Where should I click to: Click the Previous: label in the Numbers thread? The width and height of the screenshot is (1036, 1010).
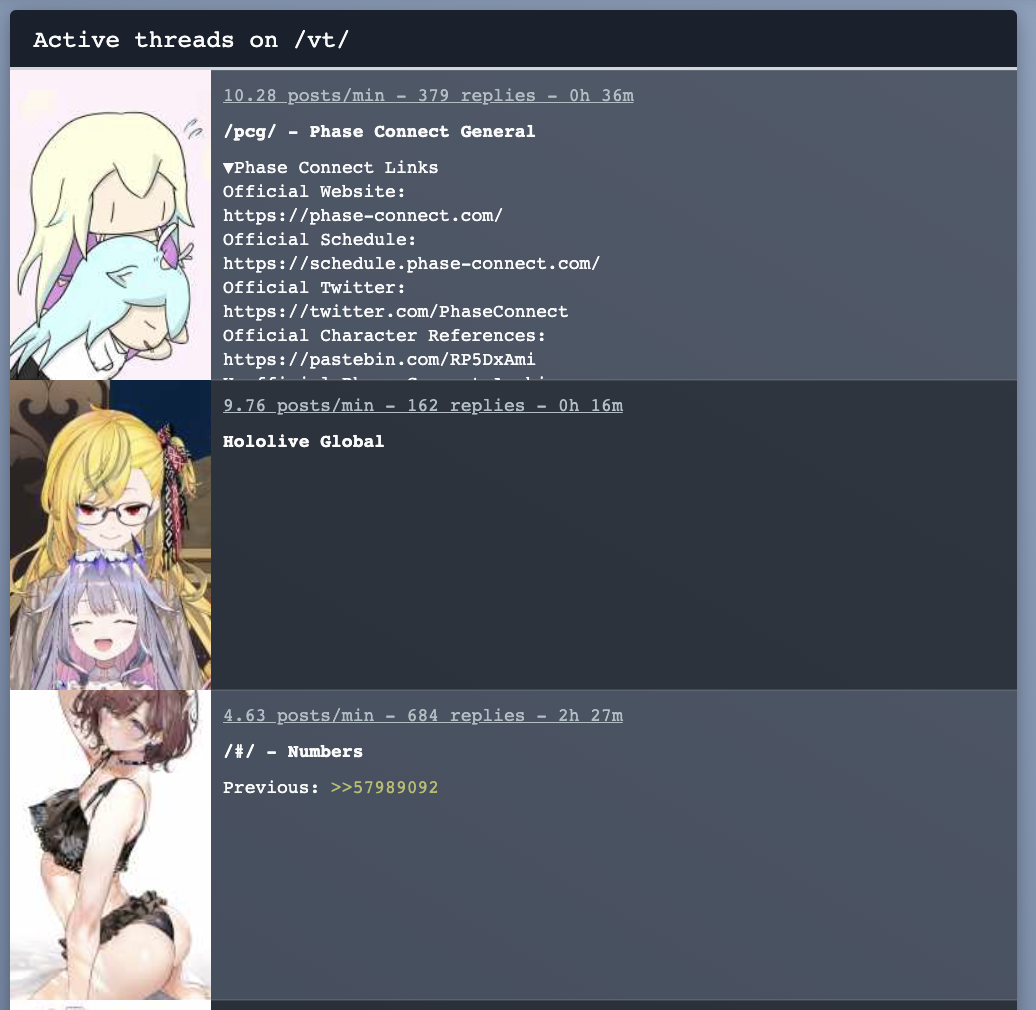coord(271,787)
